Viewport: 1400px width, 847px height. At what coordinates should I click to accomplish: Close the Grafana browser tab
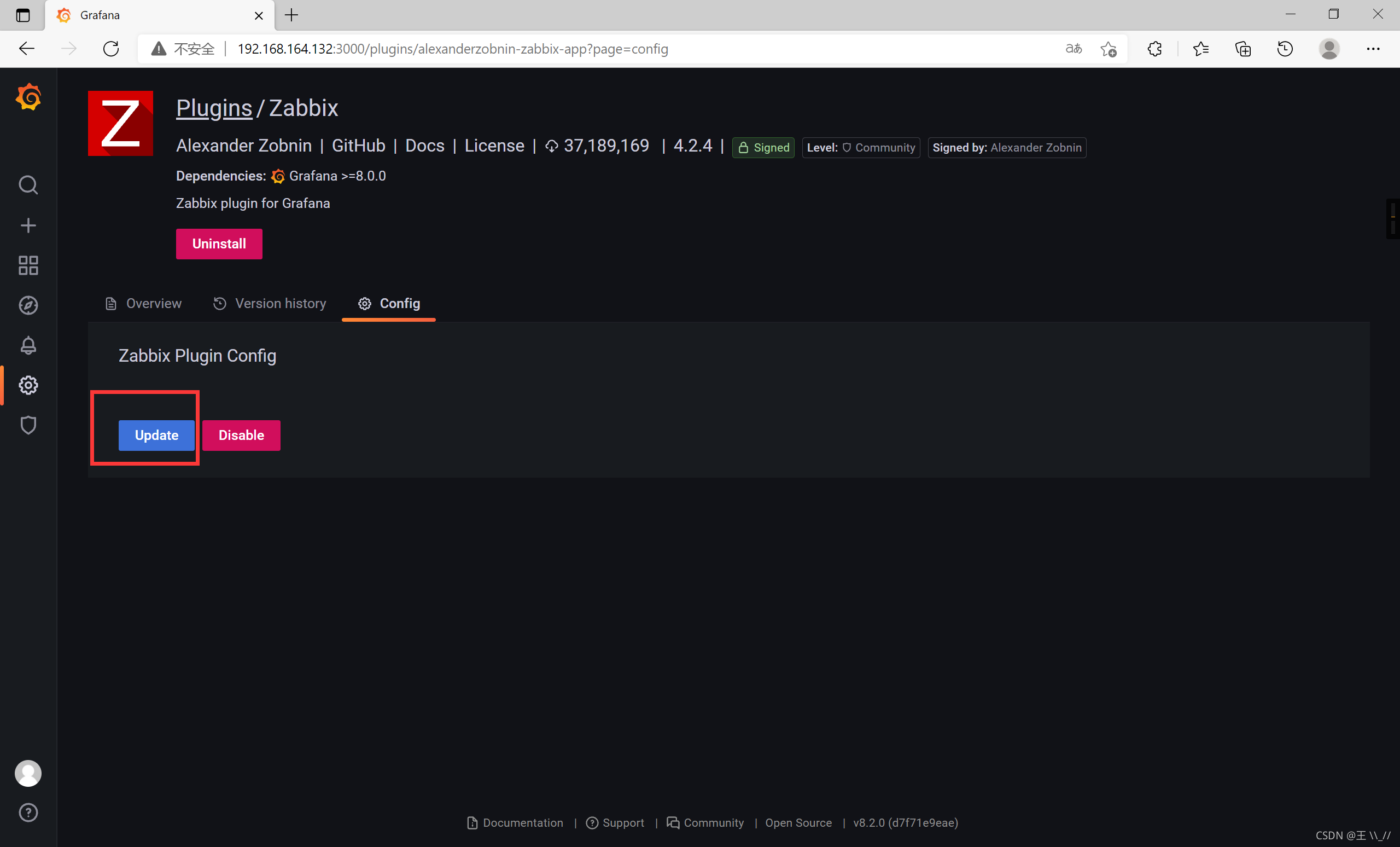(259, 15)
